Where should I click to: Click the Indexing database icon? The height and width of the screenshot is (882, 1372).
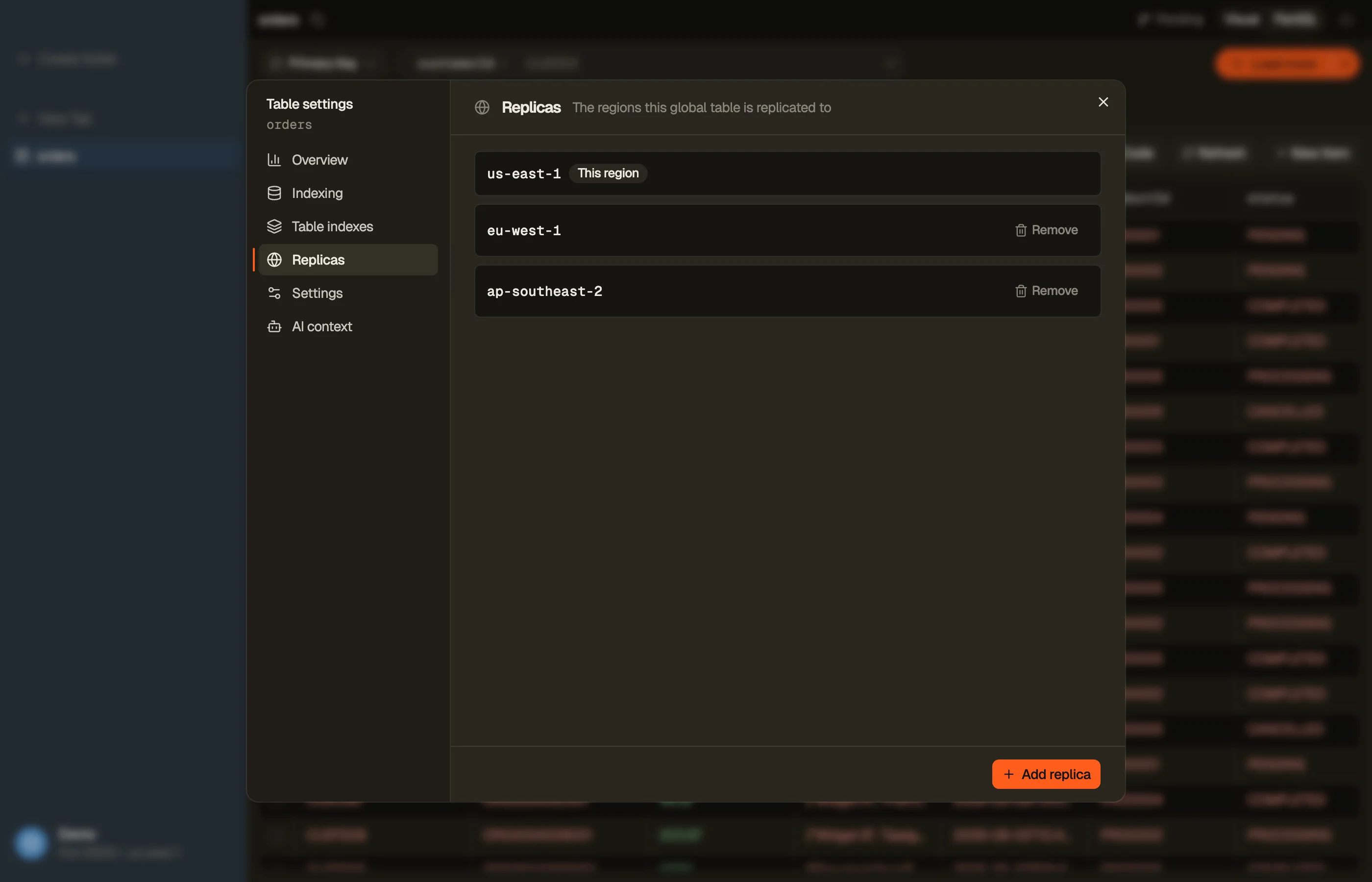click(274, 193)
